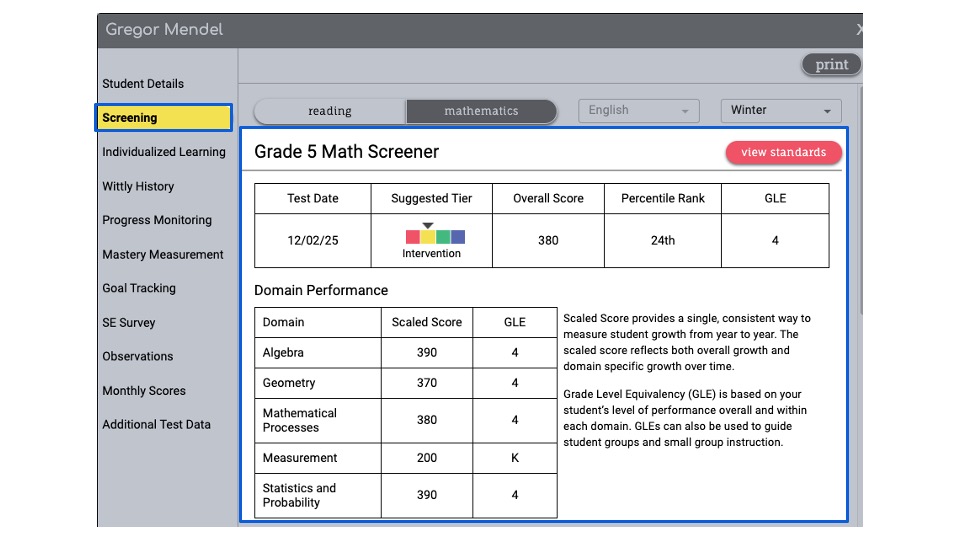Close the Gregor Mendel dialog

859,29
